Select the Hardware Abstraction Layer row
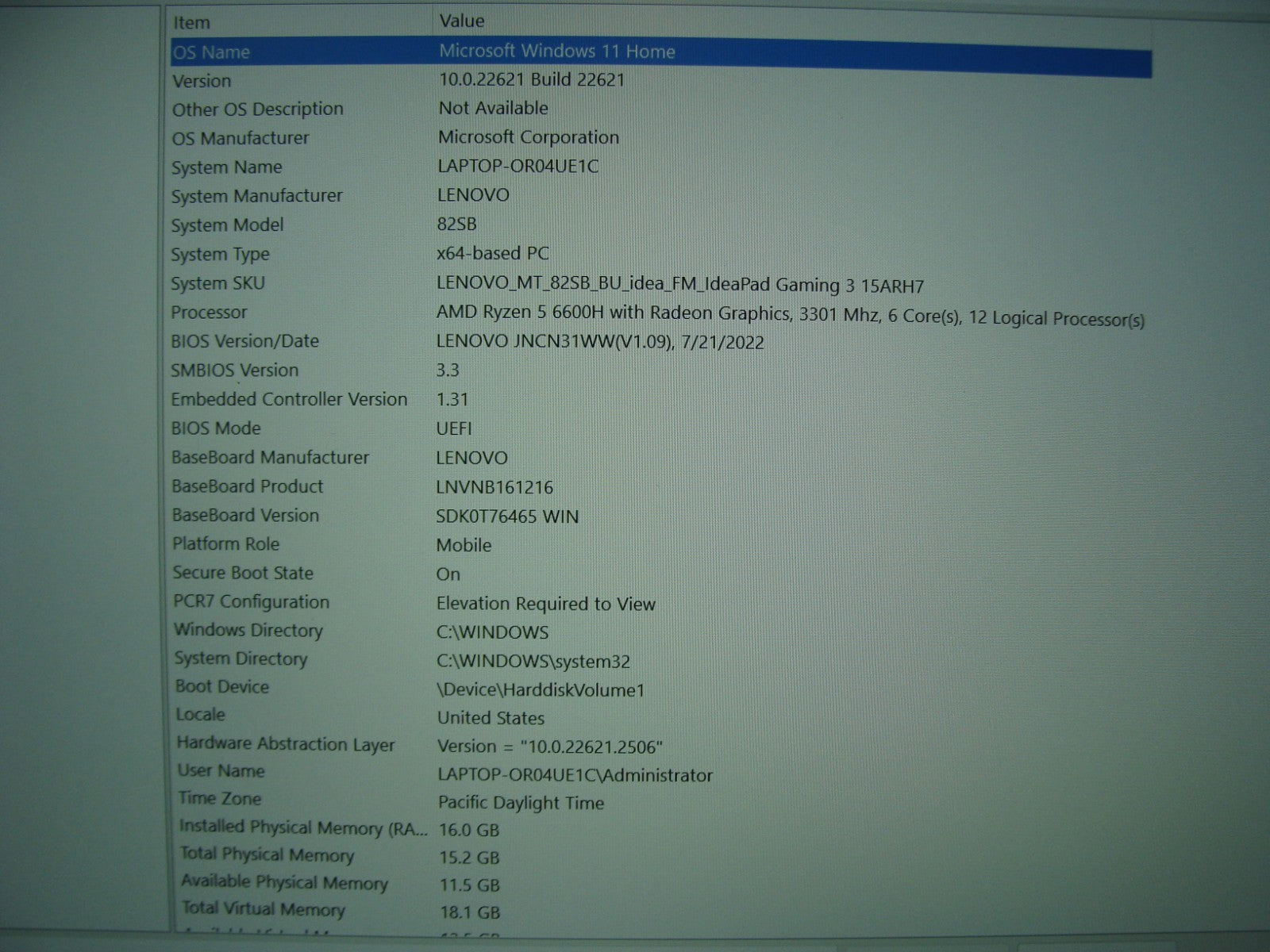The image size is (1270, 952). (x=286, y=744)
